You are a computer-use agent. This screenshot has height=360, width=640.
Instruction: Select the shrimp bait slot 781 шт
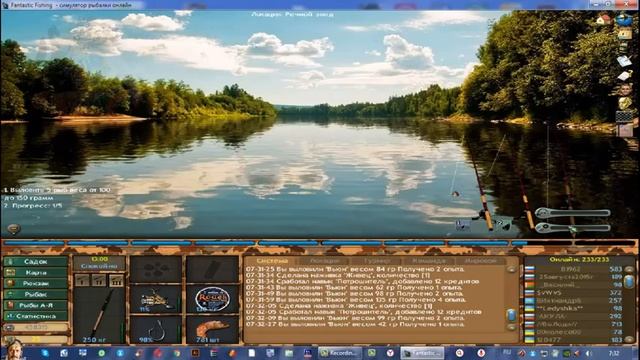[x=212, y=330]
